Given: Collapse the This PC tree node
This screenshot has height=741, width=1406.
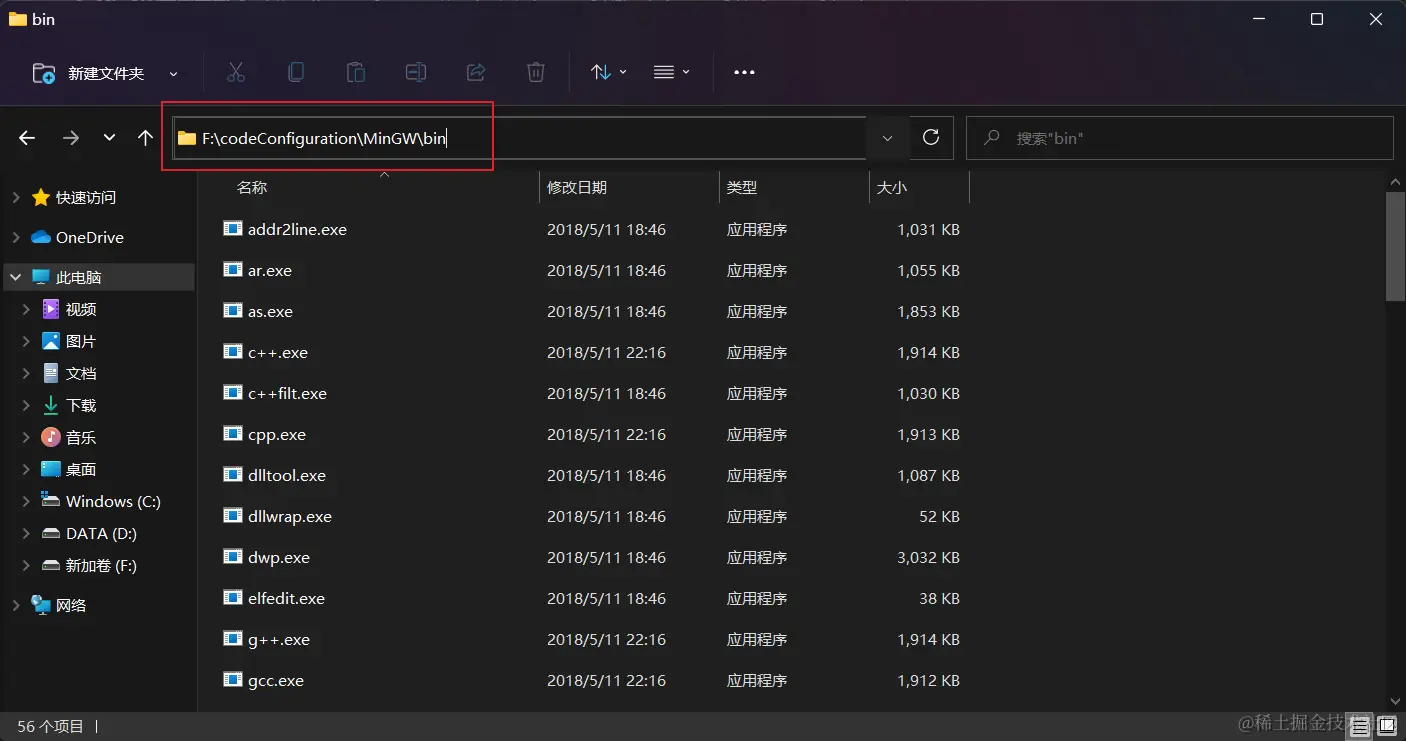Looking at the screenshot, I should [15, 277].
